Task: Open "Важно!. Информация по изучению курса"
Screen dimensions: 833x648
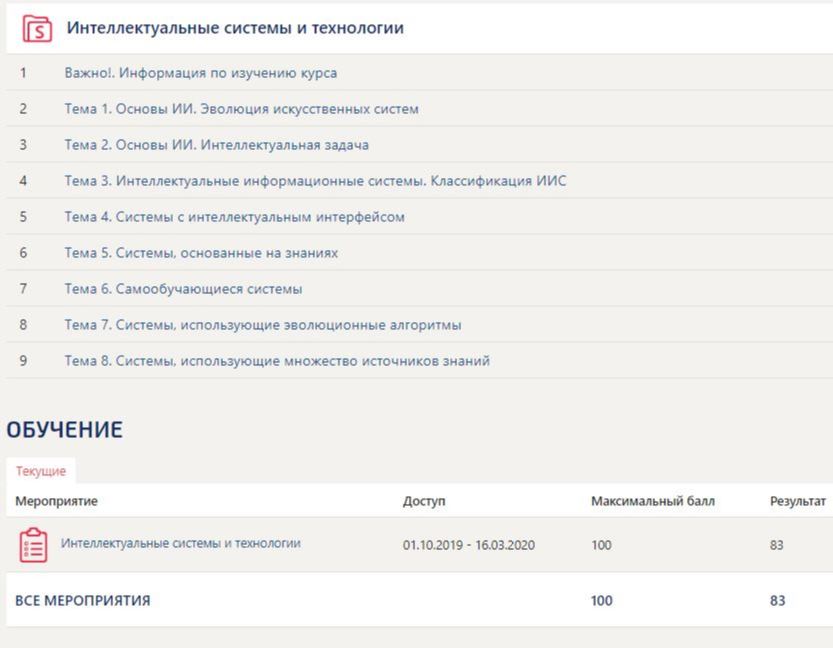Action: click(x=200, y=73)
